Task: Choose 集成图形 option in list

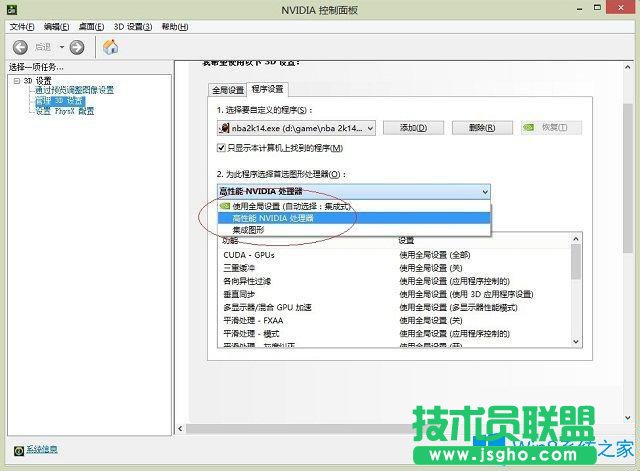Action: click(x=353, y=230)
